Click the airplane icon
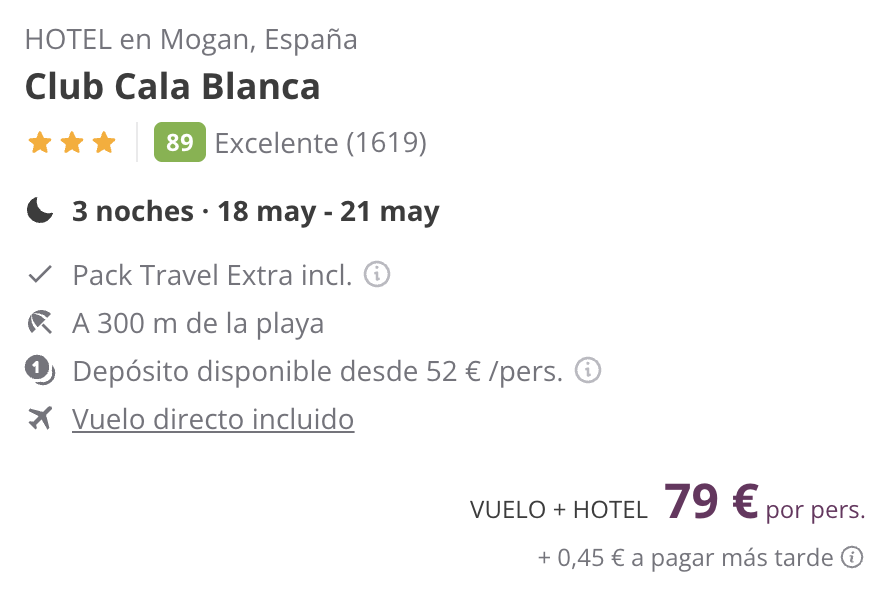 (x=40, y=419)
